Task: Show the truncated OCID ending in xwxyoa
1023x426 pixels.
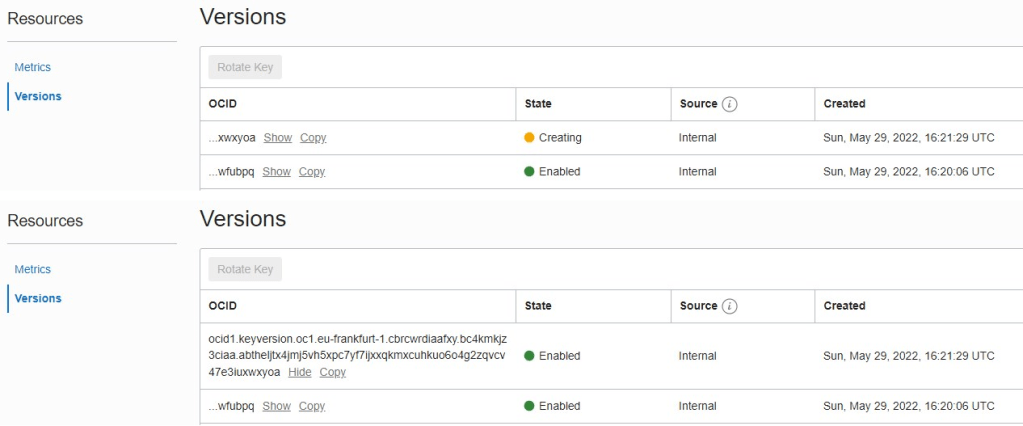Action: 277,138
